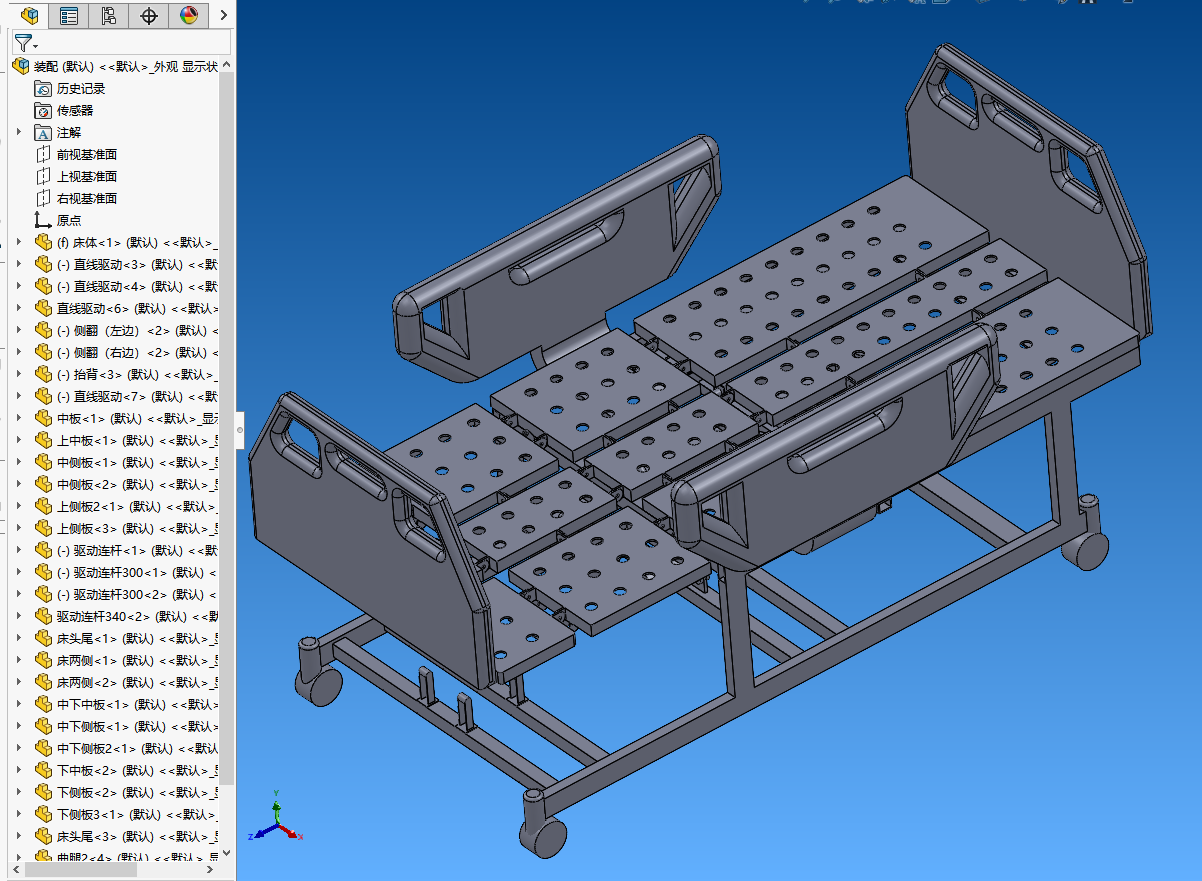The height and width of the screenshot is (881, 1202).
Task: Select the 传感器 sensors folder
Action: pyautogui.click(x=74, y=111)
